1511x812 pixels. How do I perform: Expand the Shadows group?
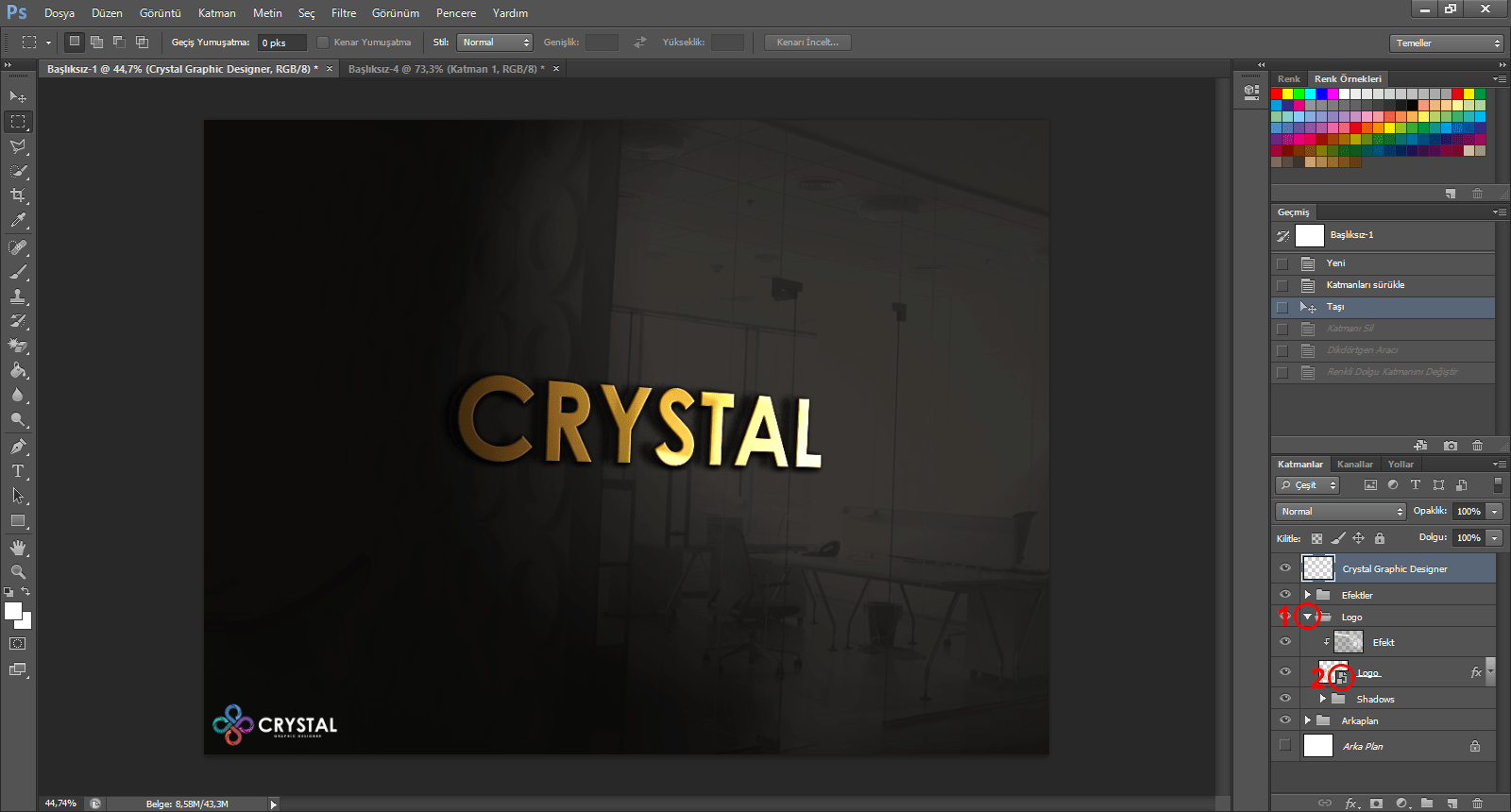pyautogui.click(x=1322, y=699)
